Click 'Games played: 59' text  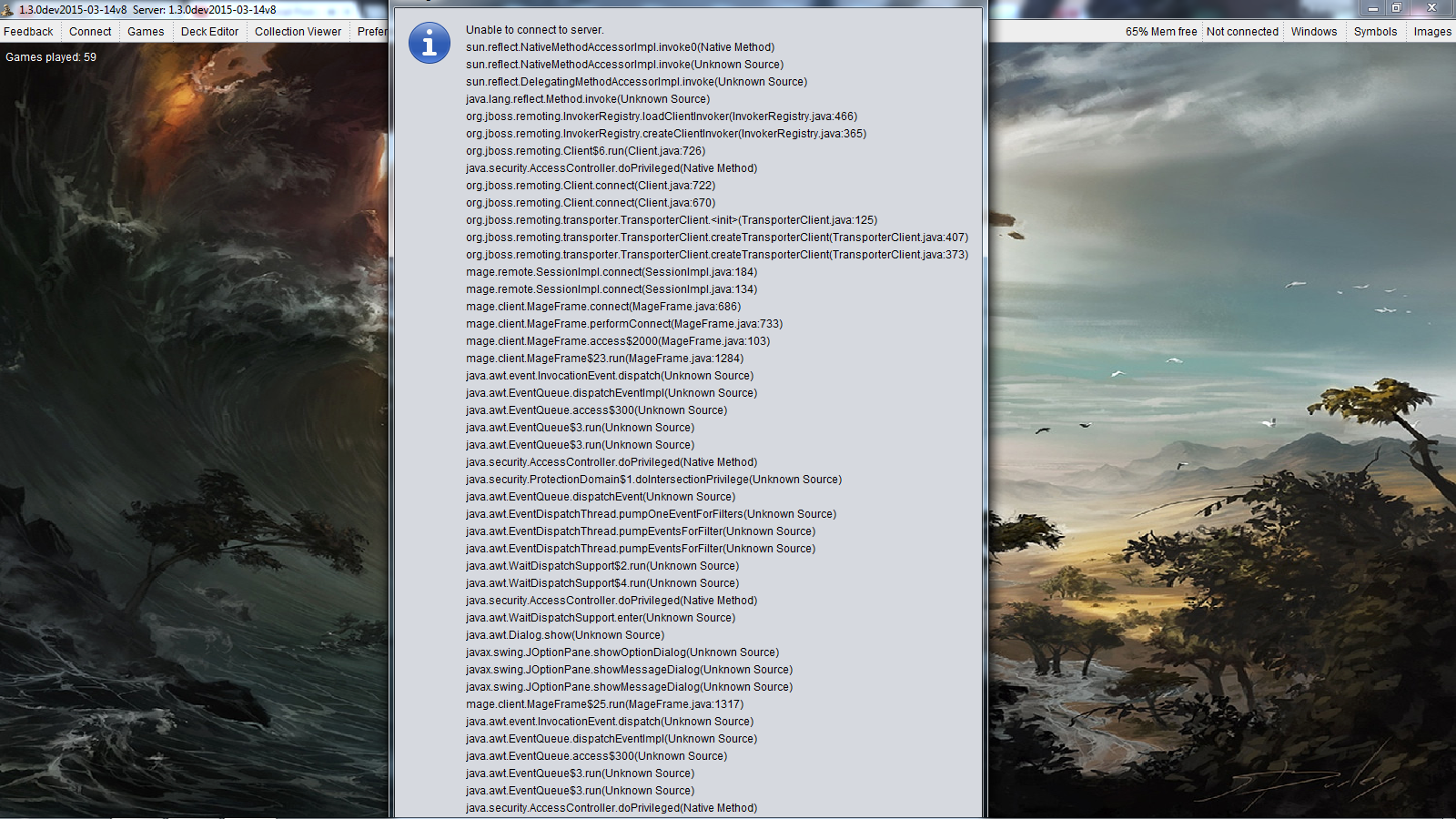tap(51, 56)
